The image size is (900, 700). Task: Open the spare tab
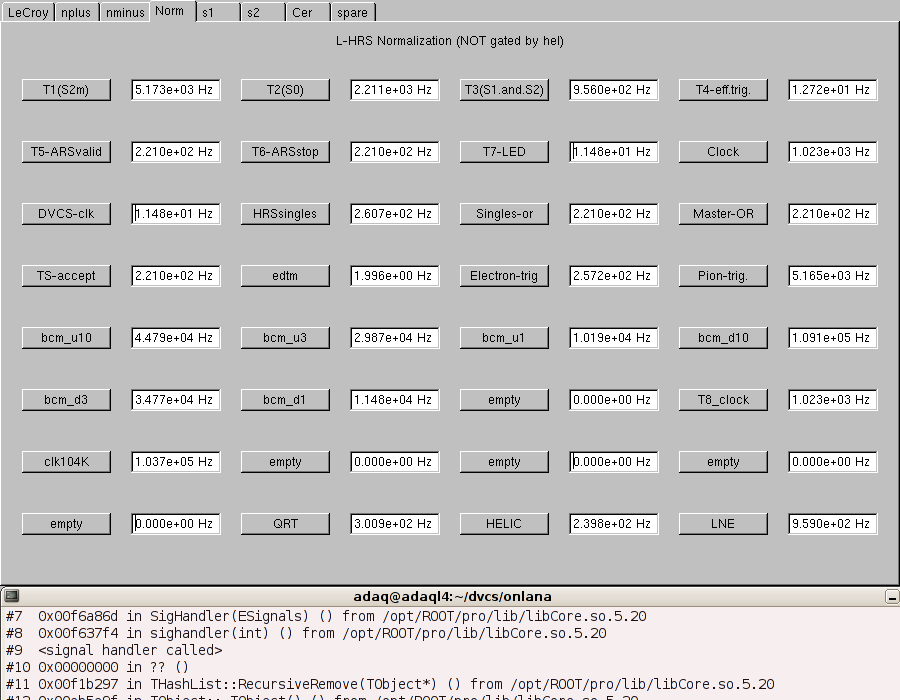pos(354,12)
